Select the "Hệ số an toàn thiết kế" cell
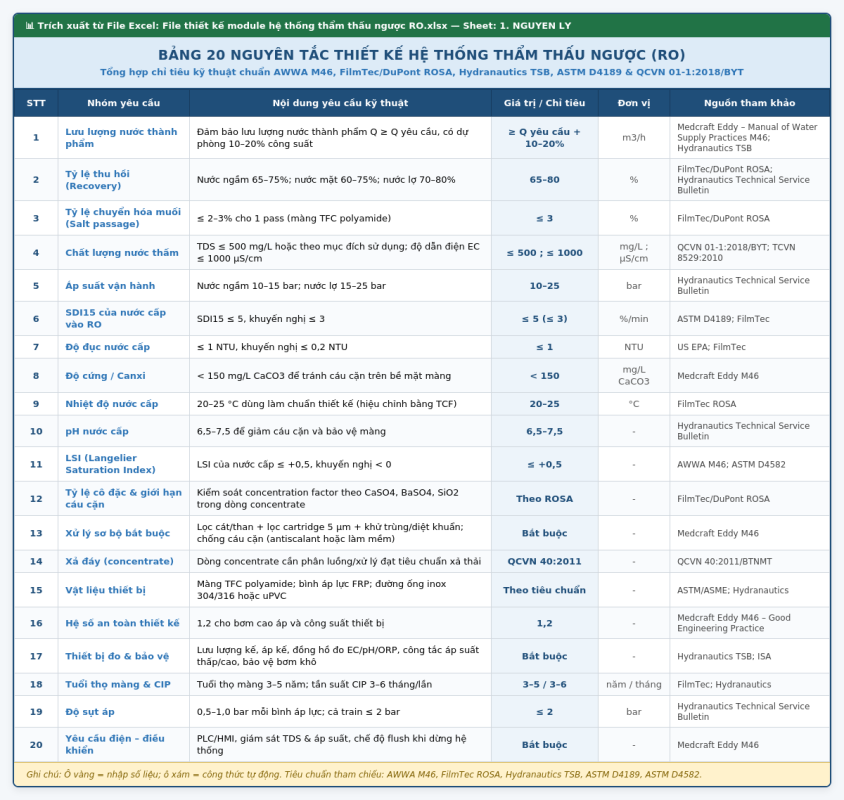Image resolution: width=844 pixels, height=800 pixels. [x=124, y=623]
